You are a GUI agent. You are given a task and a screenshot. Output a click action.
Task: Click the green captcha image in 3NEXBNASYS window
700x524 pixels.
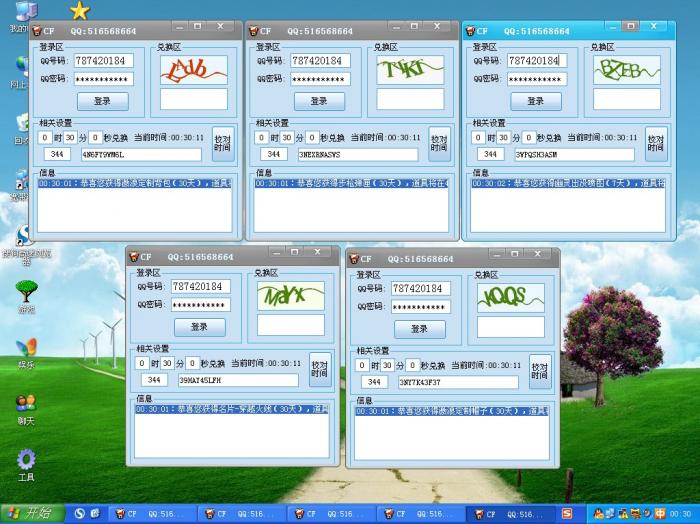(x=410, y=70)
